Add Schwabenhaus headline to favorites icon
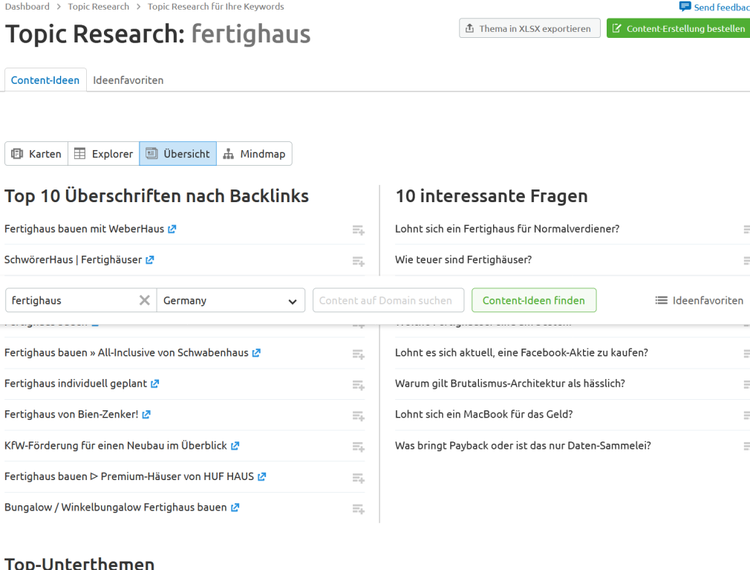This screenshot has height=570, width=750. tap(358, 354)
